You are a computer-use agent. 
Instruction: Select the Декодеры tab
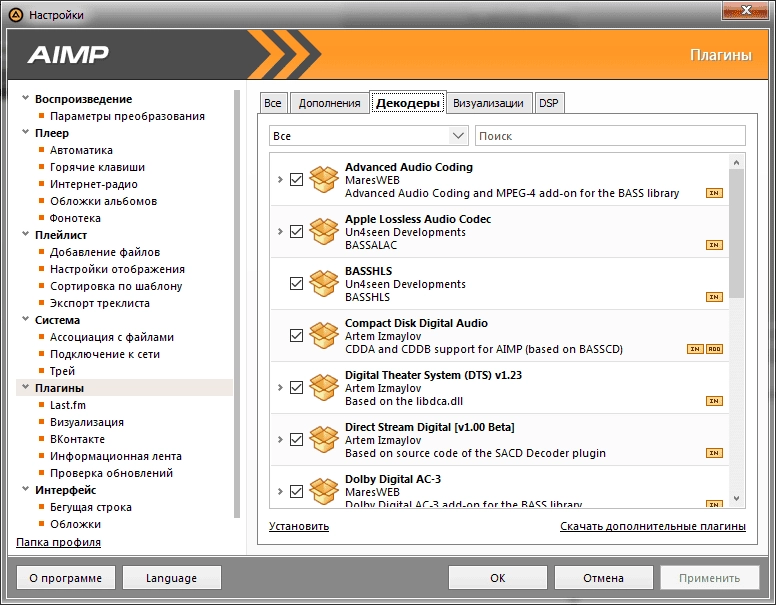pos(408,102)
